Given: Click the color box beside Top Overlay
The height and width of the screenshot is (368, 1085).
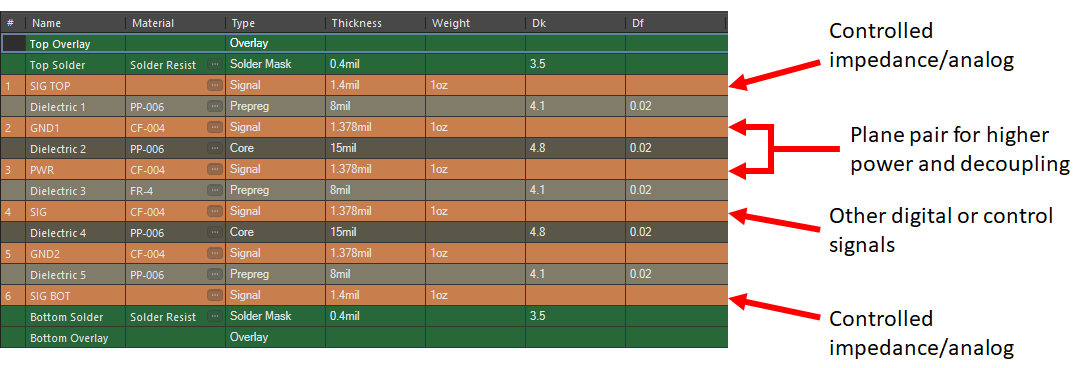Looking at the screenshot, I should (14, 44).
